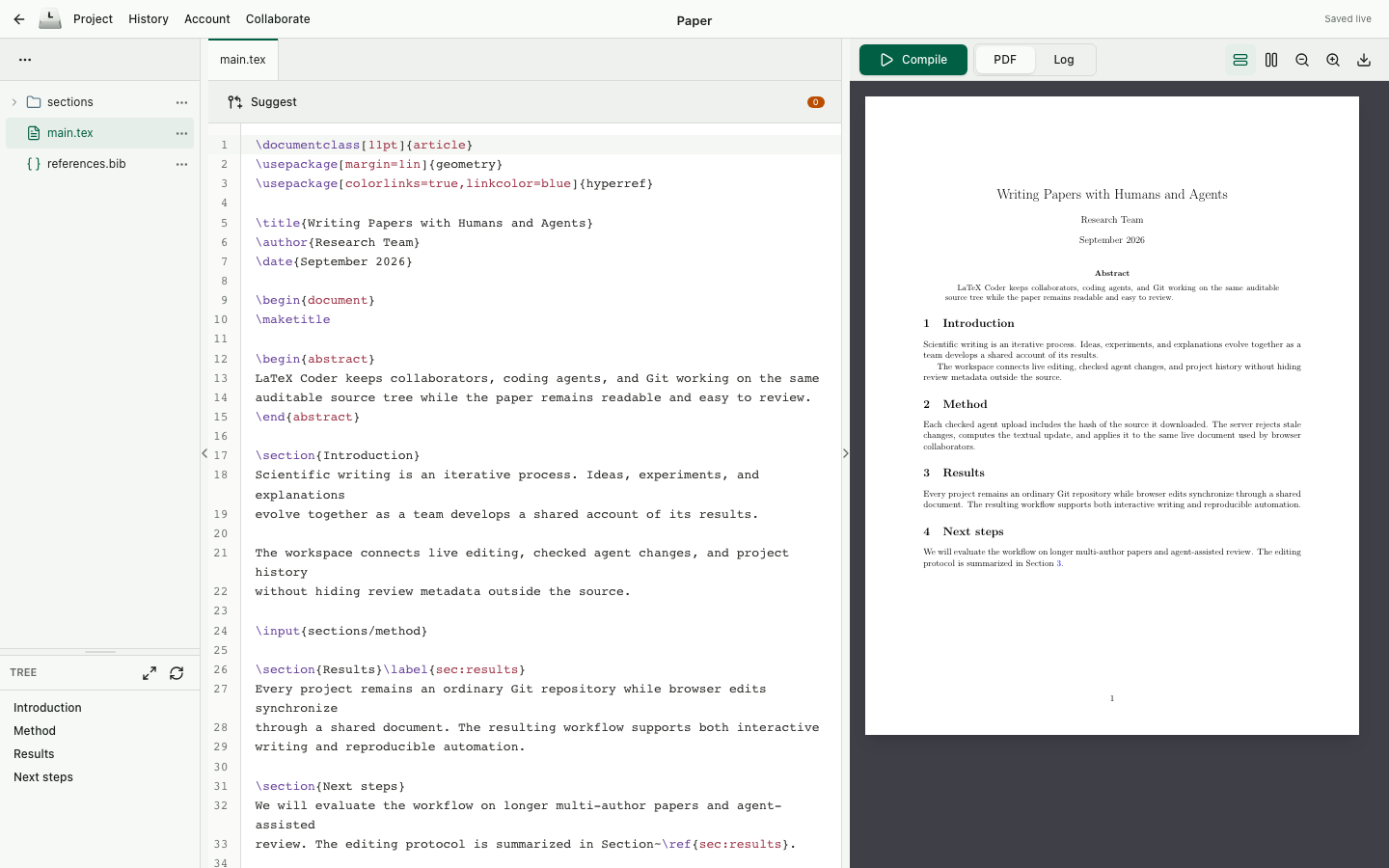The image size is (1389, 868).
Task: Click the \documentclass line in editor
Action: (x=364, y=145)
